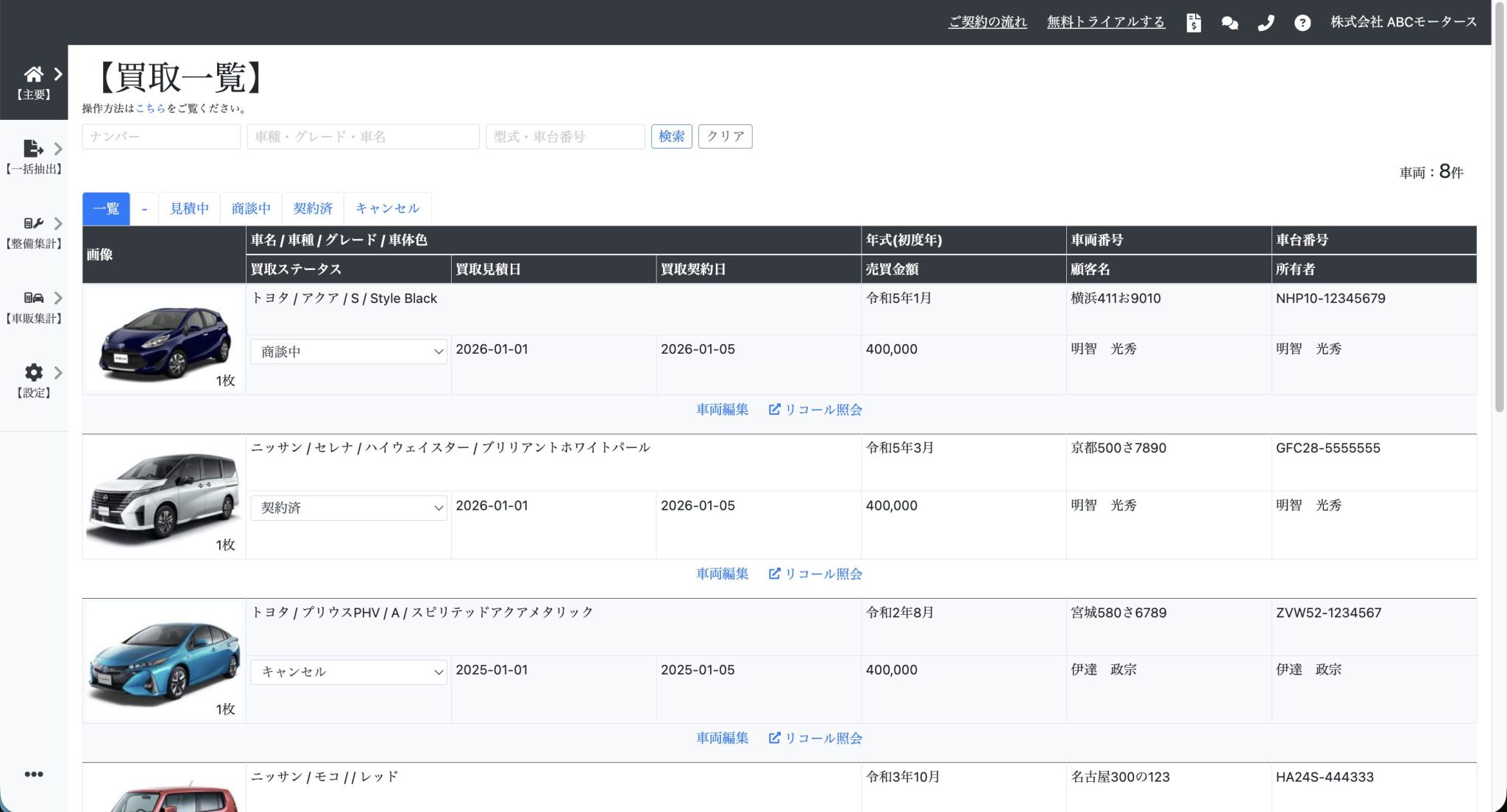The image size is (1507, 812).
Task: Open status dropdown showing 商談中
Action: point(349,352)
